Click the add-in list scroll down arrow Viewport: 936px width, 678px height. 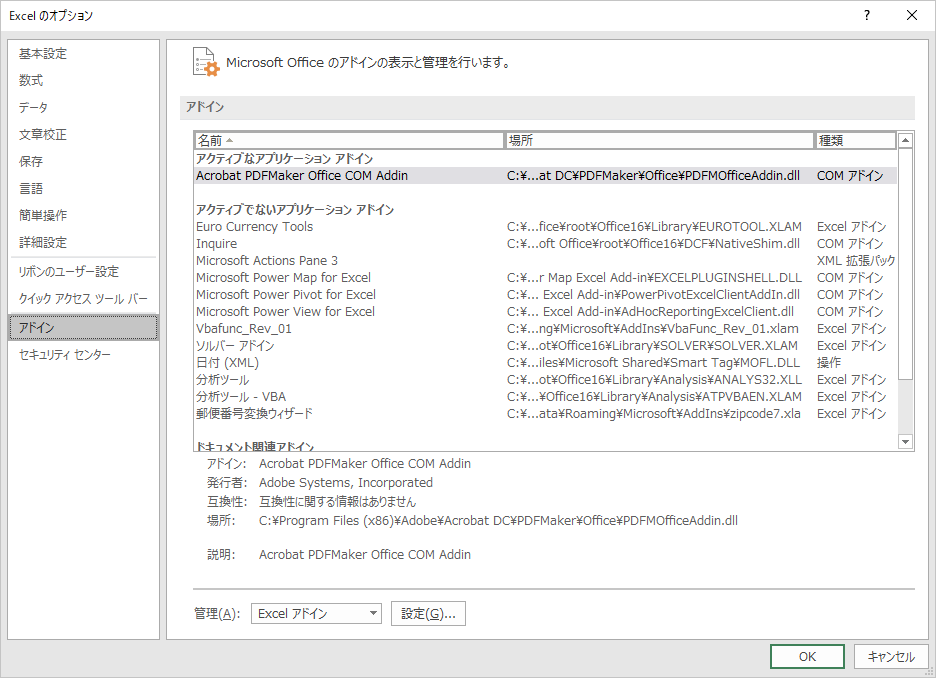coord(906,442)
